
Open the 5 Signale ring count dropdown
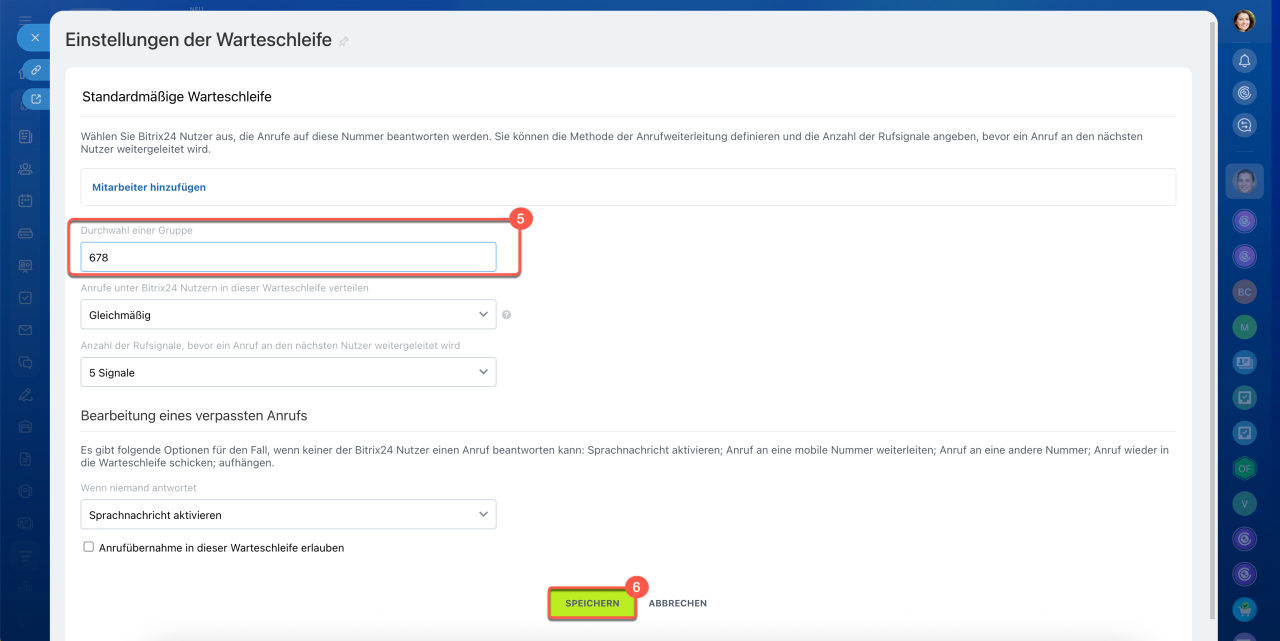288,373
